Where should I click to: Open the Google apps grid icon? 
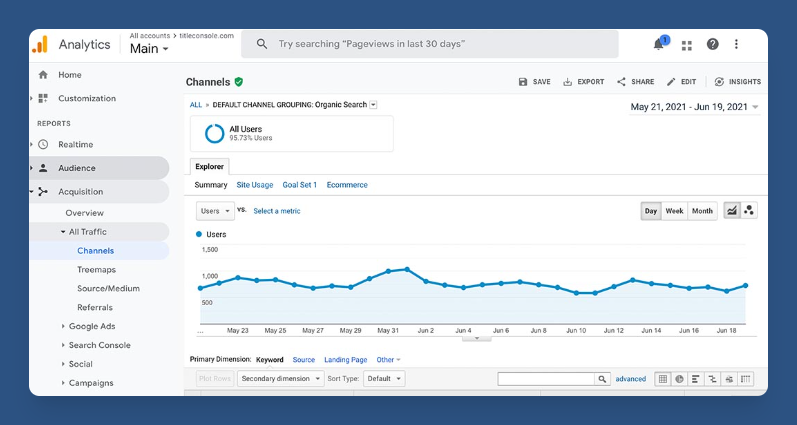pos(687,46)
